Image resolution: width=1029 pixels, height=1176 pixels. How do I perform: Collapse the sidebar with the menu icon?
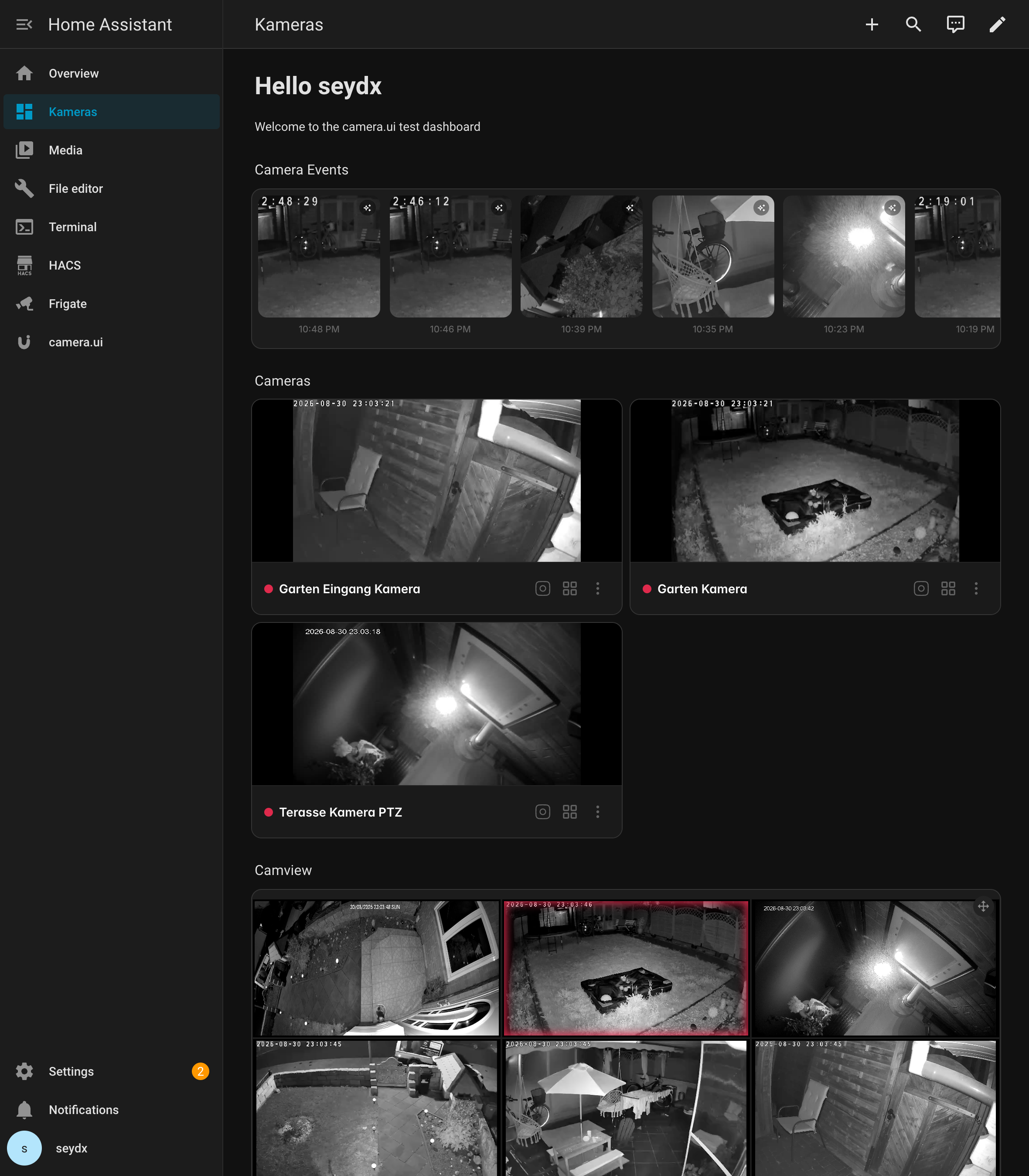click(24, 24)
